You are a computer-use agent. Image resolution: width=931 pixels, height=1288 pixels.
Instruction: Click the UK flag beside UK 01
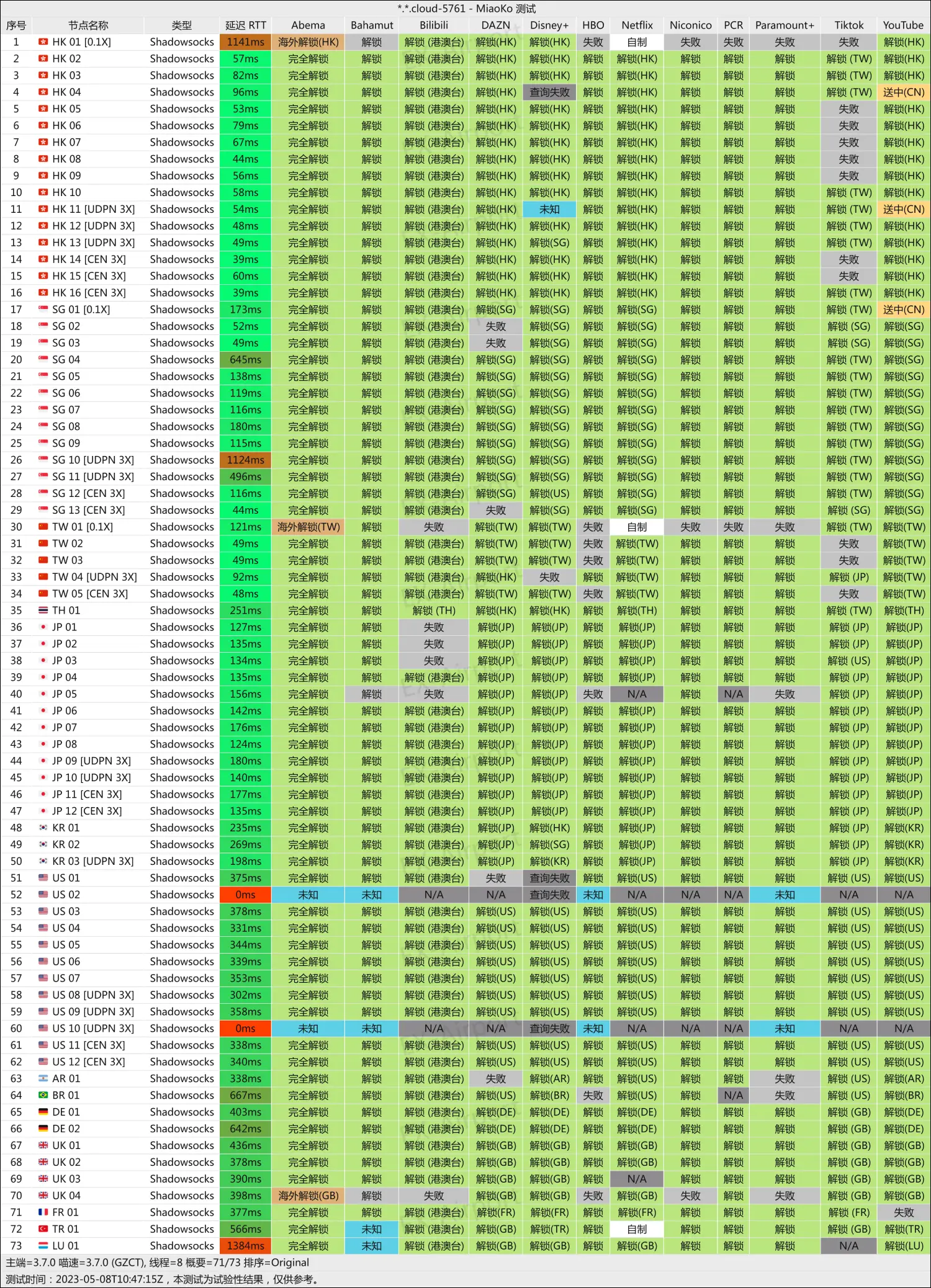click(43, 1145)
